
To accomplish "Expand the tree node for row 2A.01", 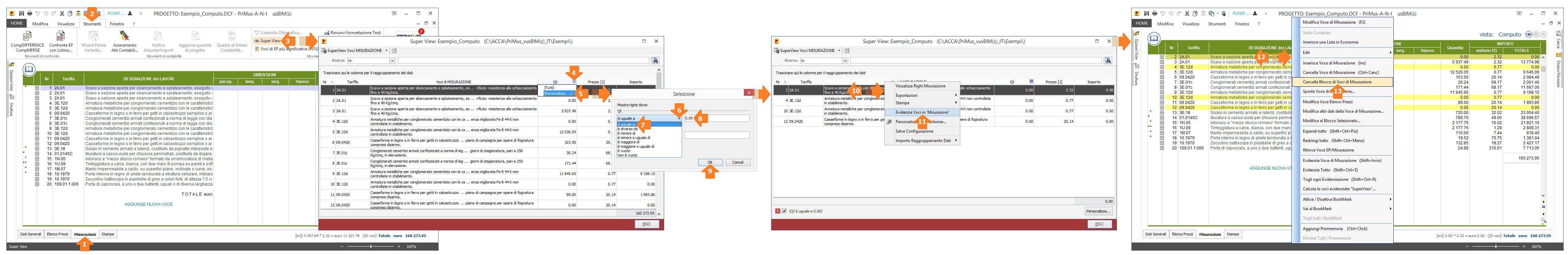I will pos(37,88).
